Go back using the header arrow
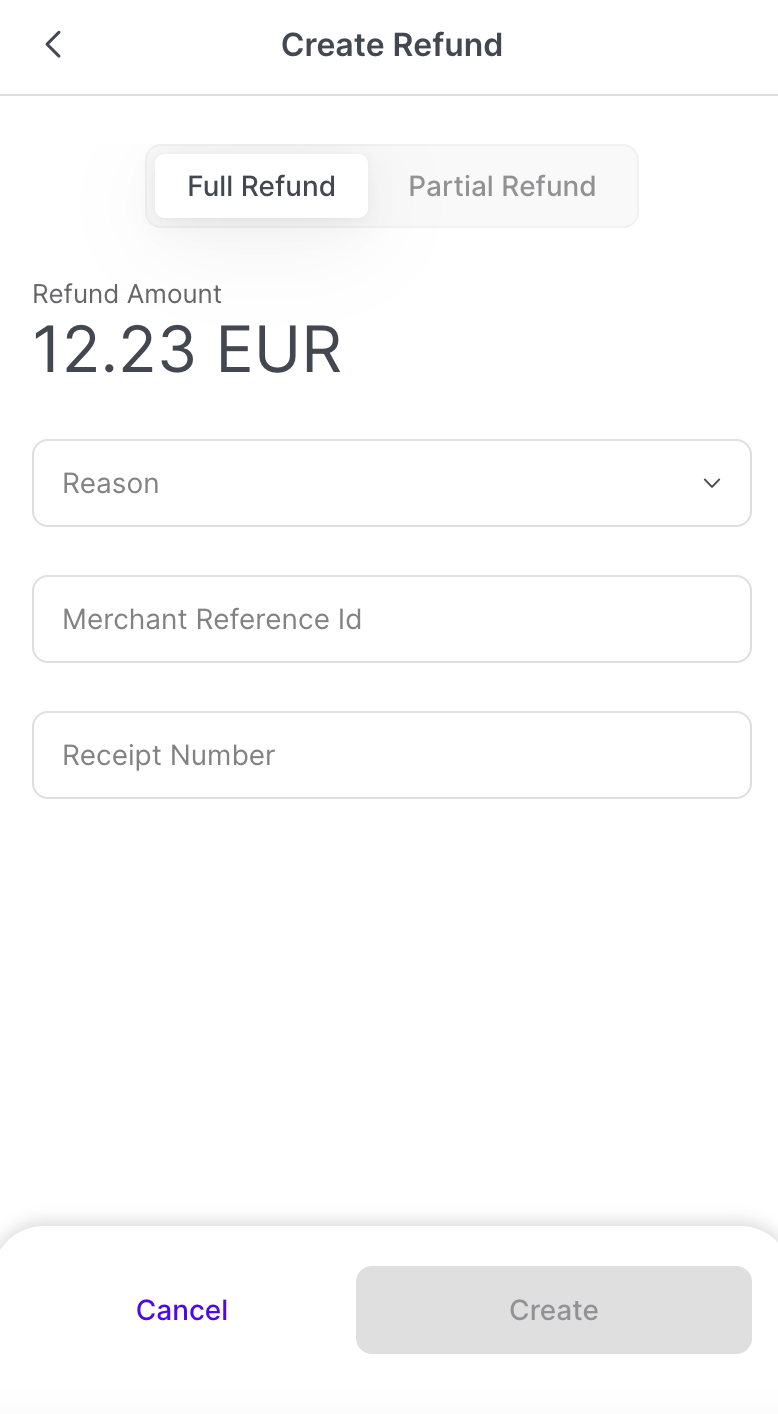Screen dimensions: 778x1414 (x=53, y=45)
